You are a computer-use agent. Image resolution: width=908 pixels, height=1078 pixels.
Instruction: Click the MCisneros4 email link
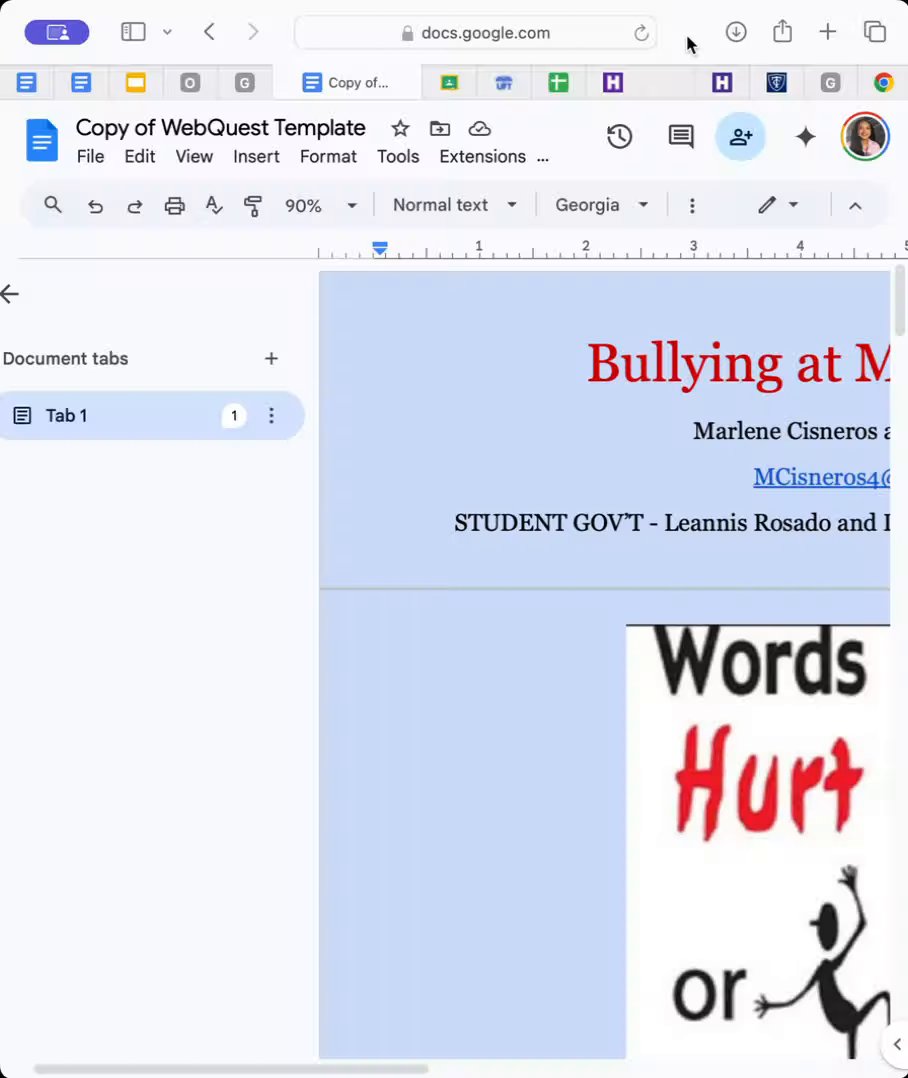(x=821, y=476)
